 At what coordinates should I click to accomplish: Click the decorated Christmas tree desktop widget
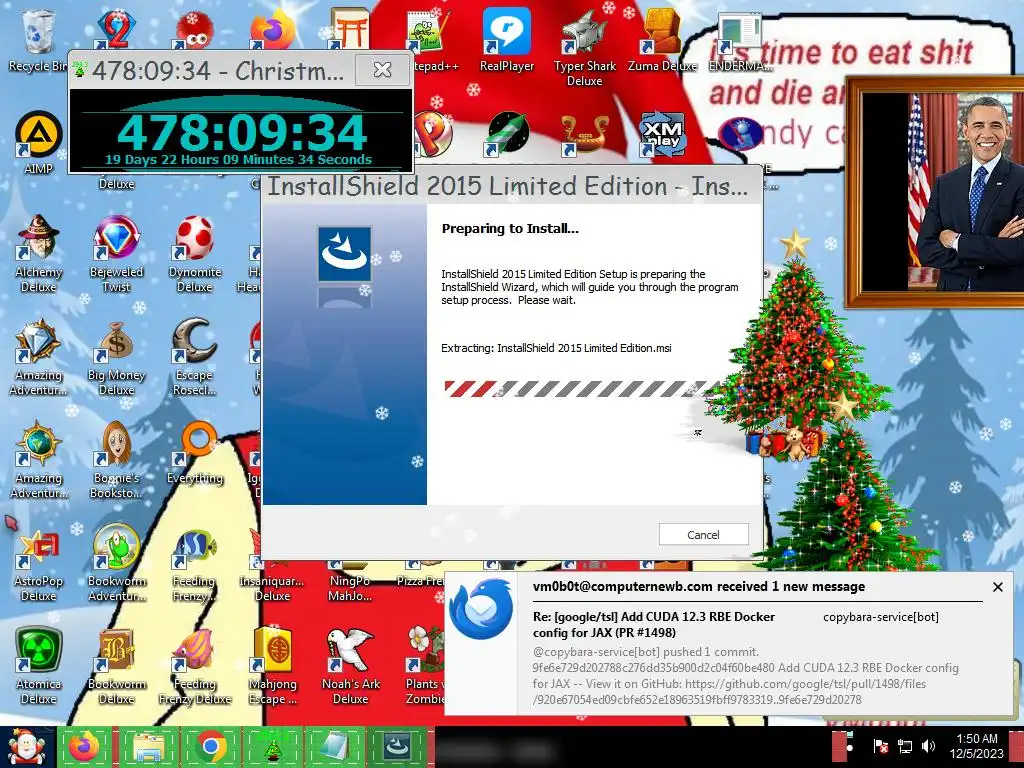(795, 346)
